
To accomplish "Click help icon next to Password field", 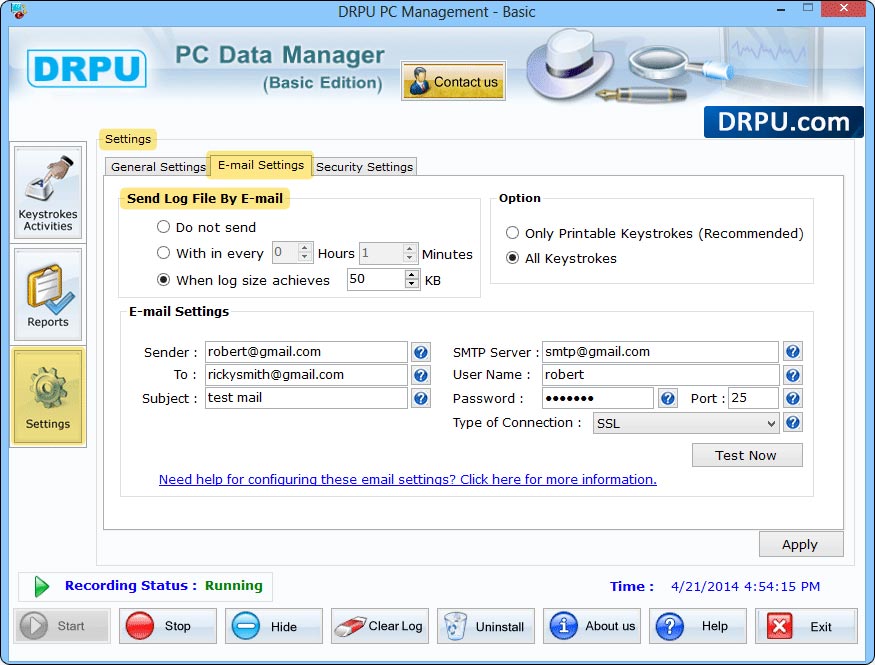I will (x=667, y=398).
